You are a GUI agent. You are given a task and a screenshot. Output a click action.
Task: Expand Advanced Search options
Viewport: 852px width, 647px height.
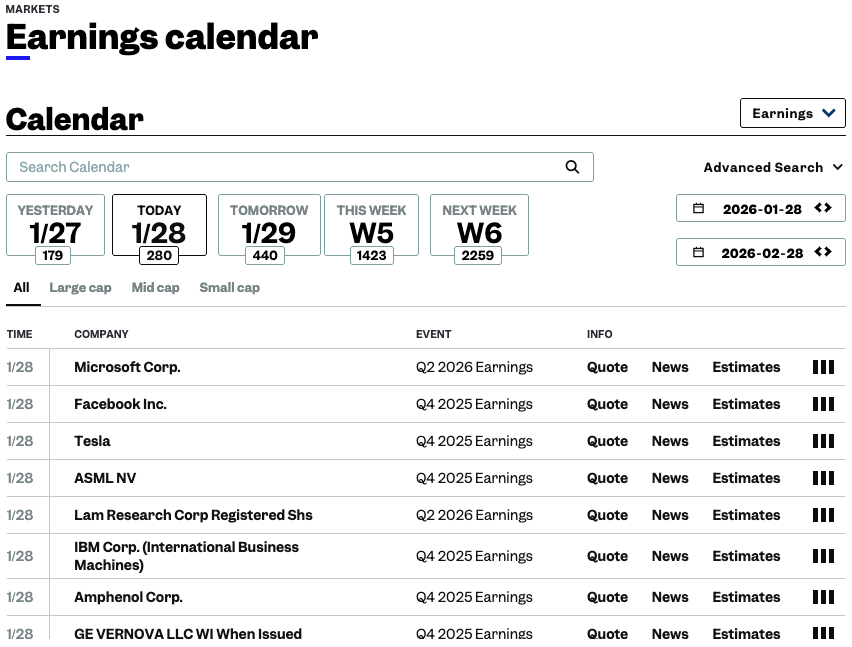[773, 167]
